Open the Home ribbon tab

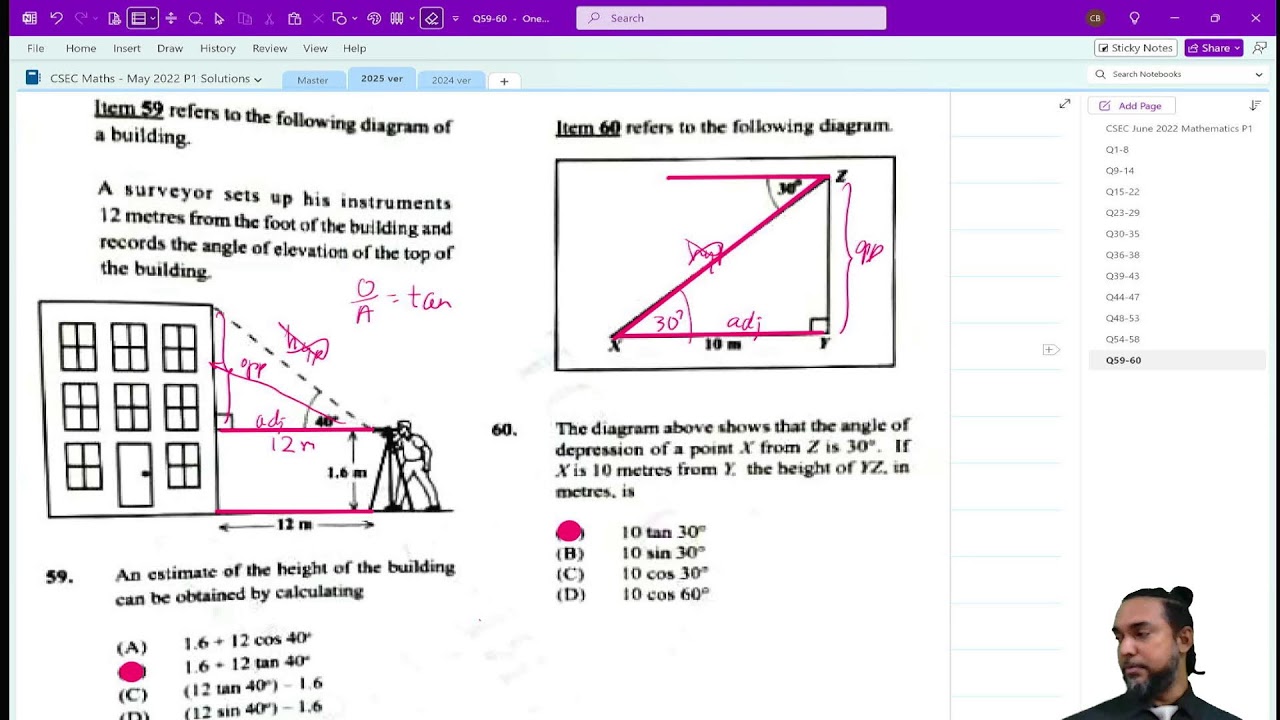click(81, 48)
